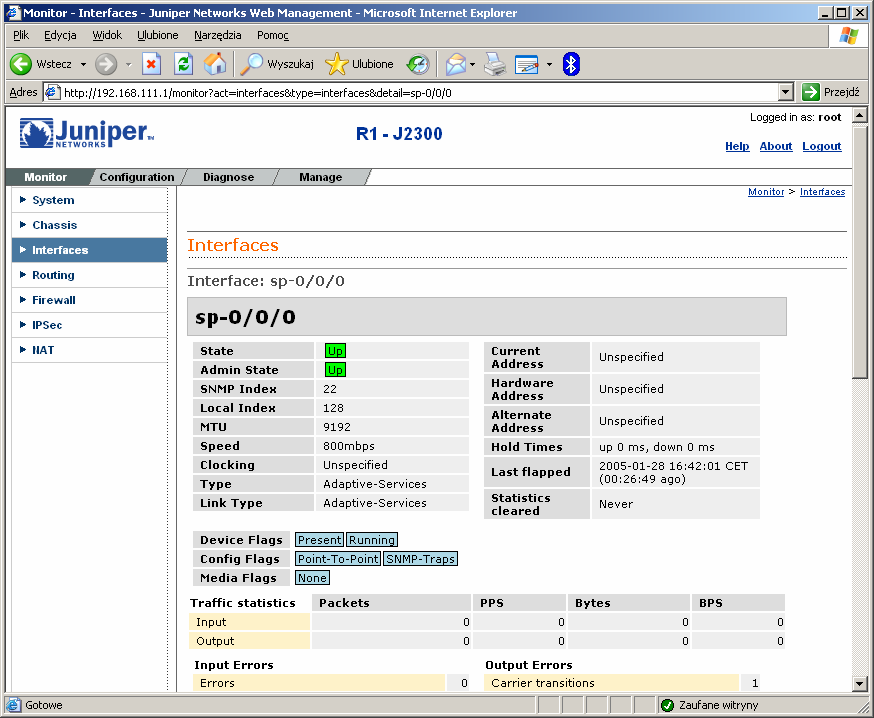This screenshot has width=874, height=718.
Task: Stop page loading with the red X icon
Action: click(x=152, y=64)
